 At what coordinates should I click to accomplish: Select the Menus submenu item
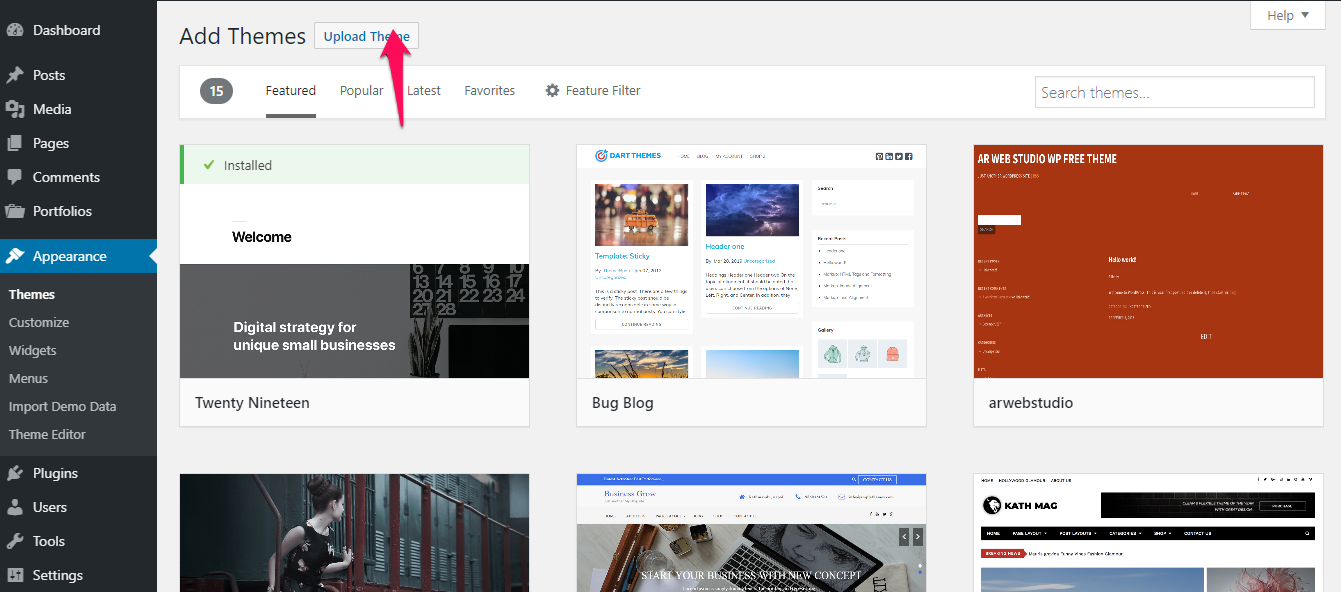click(x=28, y=378)
